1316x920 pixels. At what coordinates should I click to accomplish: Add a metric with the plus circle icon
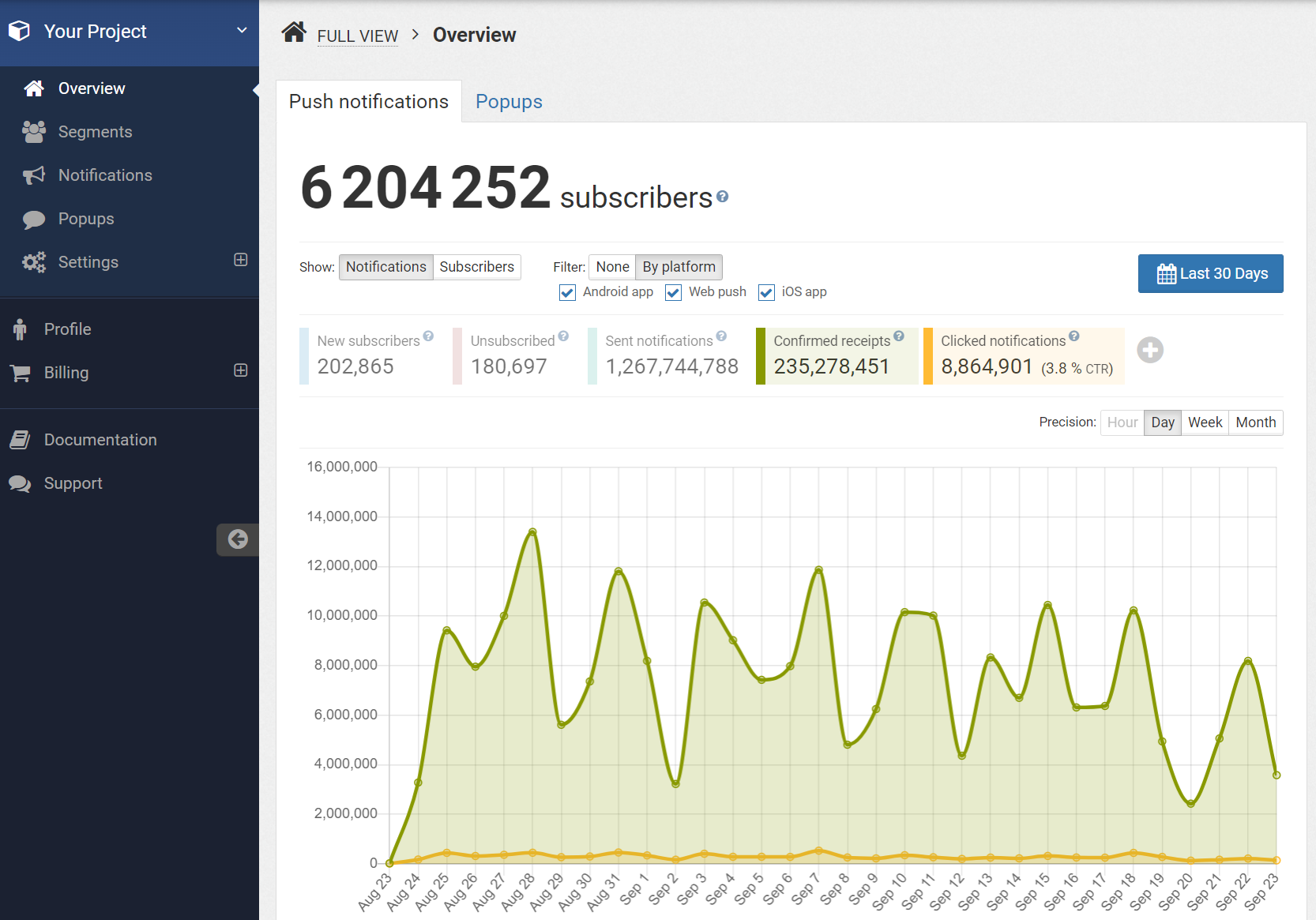click(1150, 350)
